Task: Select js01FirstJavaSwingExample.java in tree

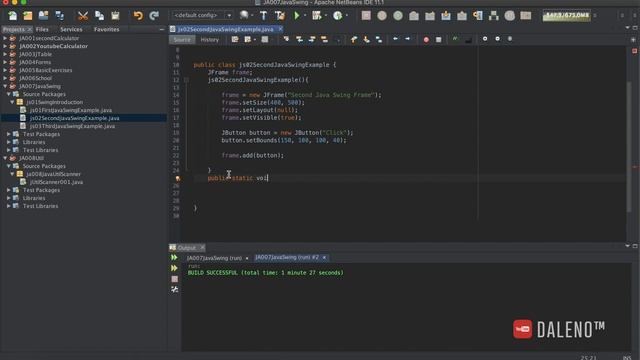Action: pos(71,110)
